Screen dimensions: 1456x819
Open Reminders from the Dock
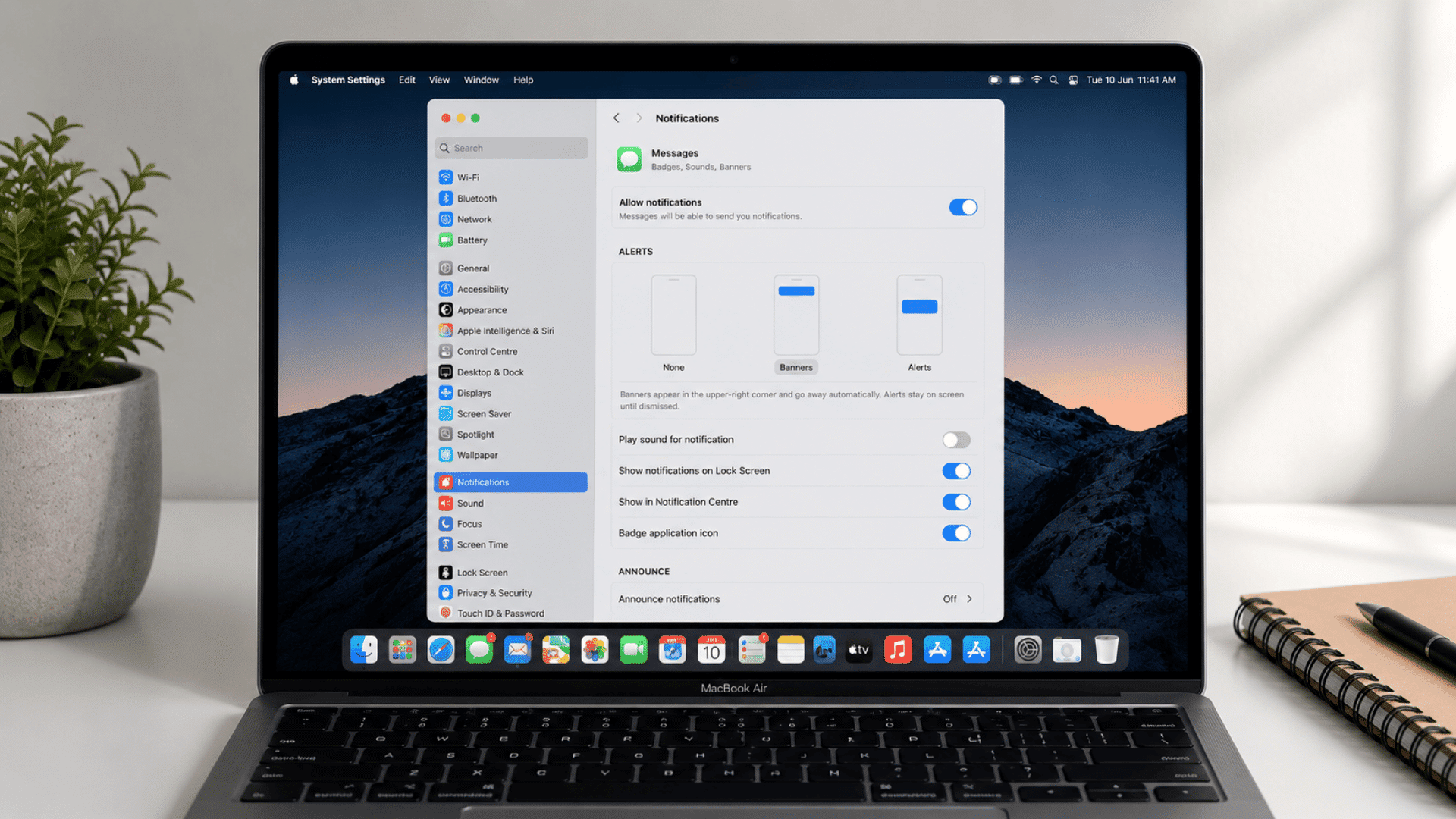click(x=752, y=650)
